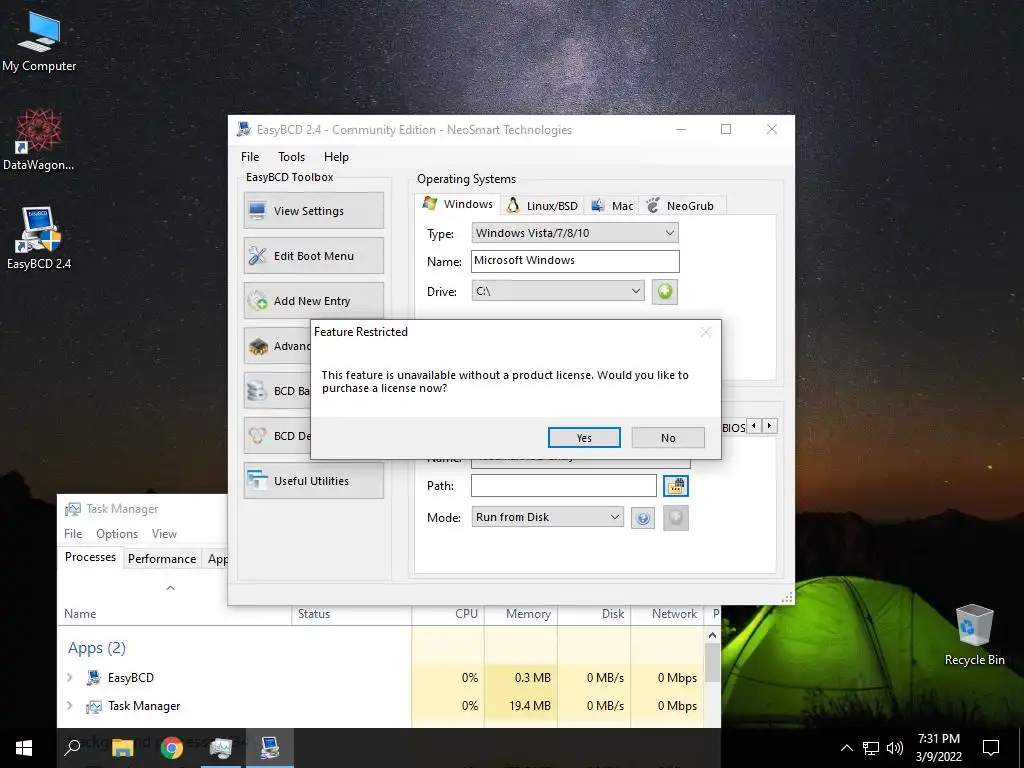Switch to Performance tab in Task Manager
The height and width of the screenshot is (768, 1024).
(x=162, y=558)
